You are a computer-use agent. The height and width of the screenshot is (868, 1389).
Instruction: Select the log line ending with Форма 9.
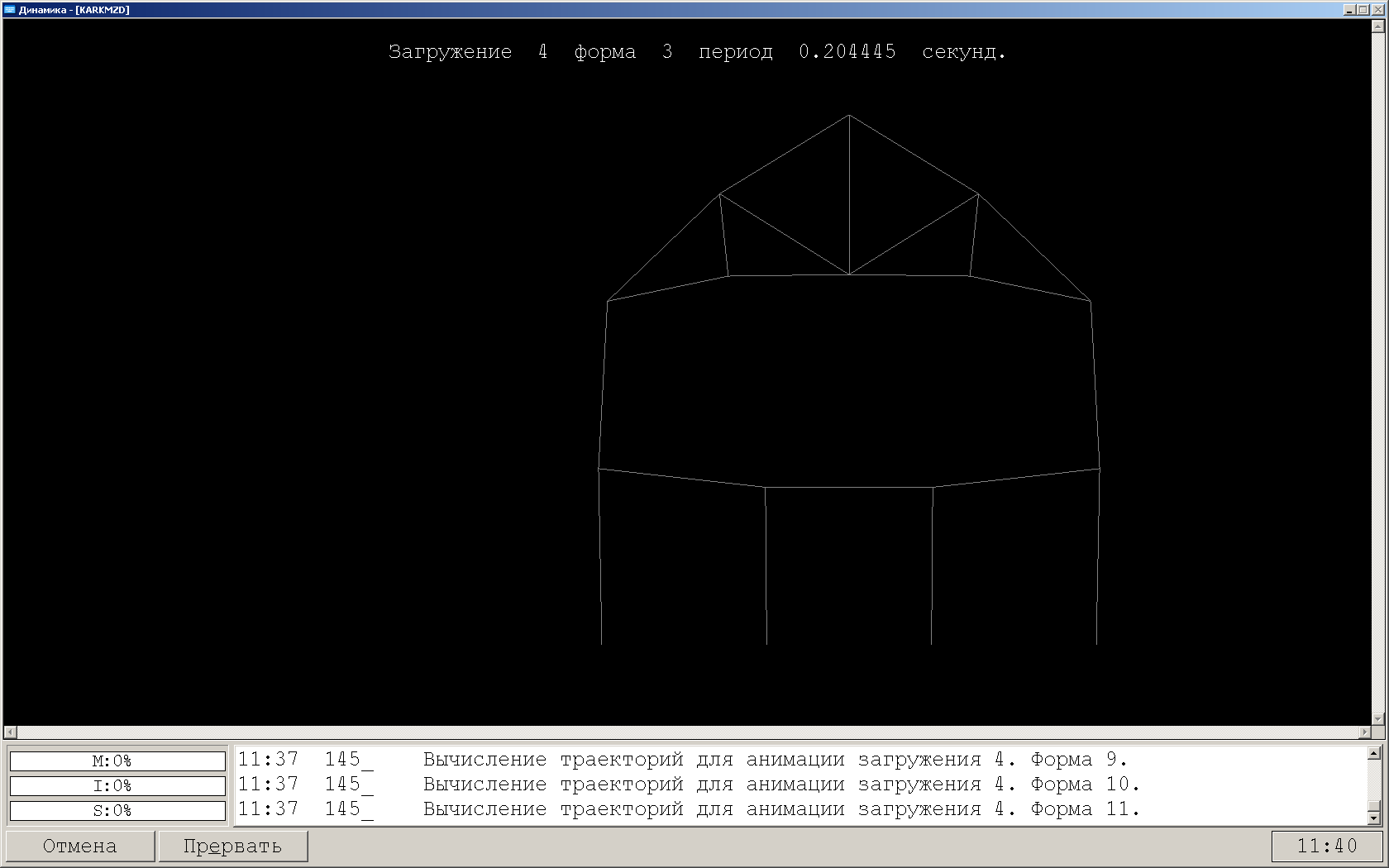pyautogui.click(x=683, y=760)
